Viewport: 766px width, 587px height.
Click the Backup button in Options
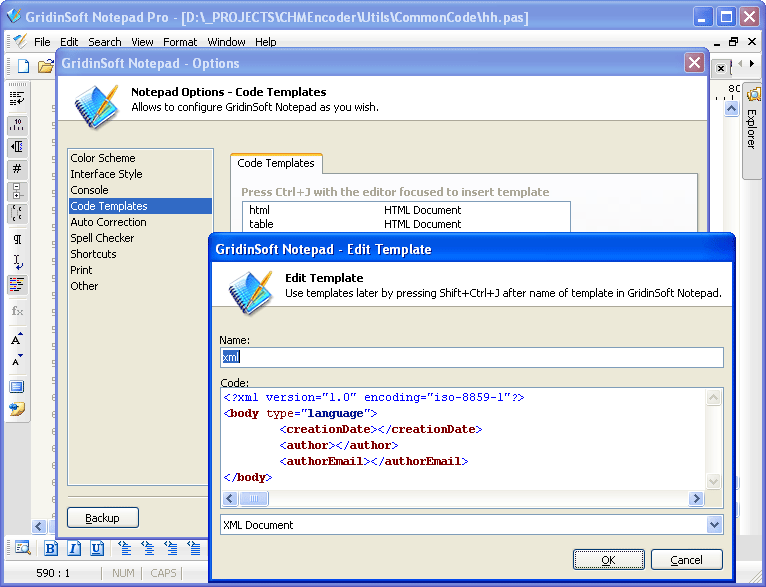(103, 518)
